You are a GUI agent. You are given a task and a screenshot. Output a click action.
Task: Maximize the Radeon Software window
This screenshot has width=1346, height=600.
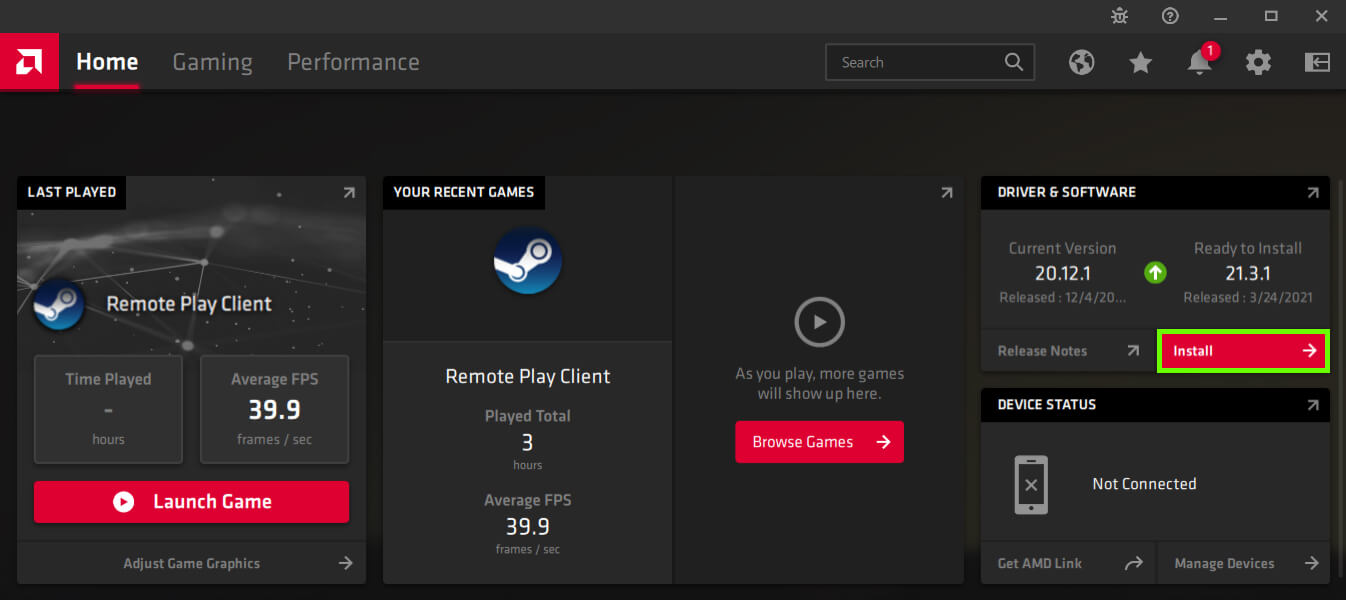1271,16
